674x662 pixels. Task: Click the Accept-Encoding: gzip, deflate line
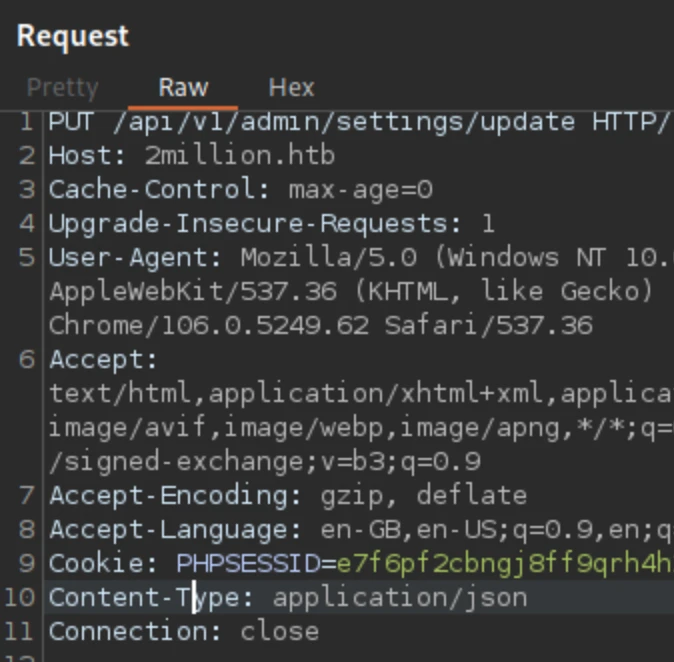(x=288, y=496)
